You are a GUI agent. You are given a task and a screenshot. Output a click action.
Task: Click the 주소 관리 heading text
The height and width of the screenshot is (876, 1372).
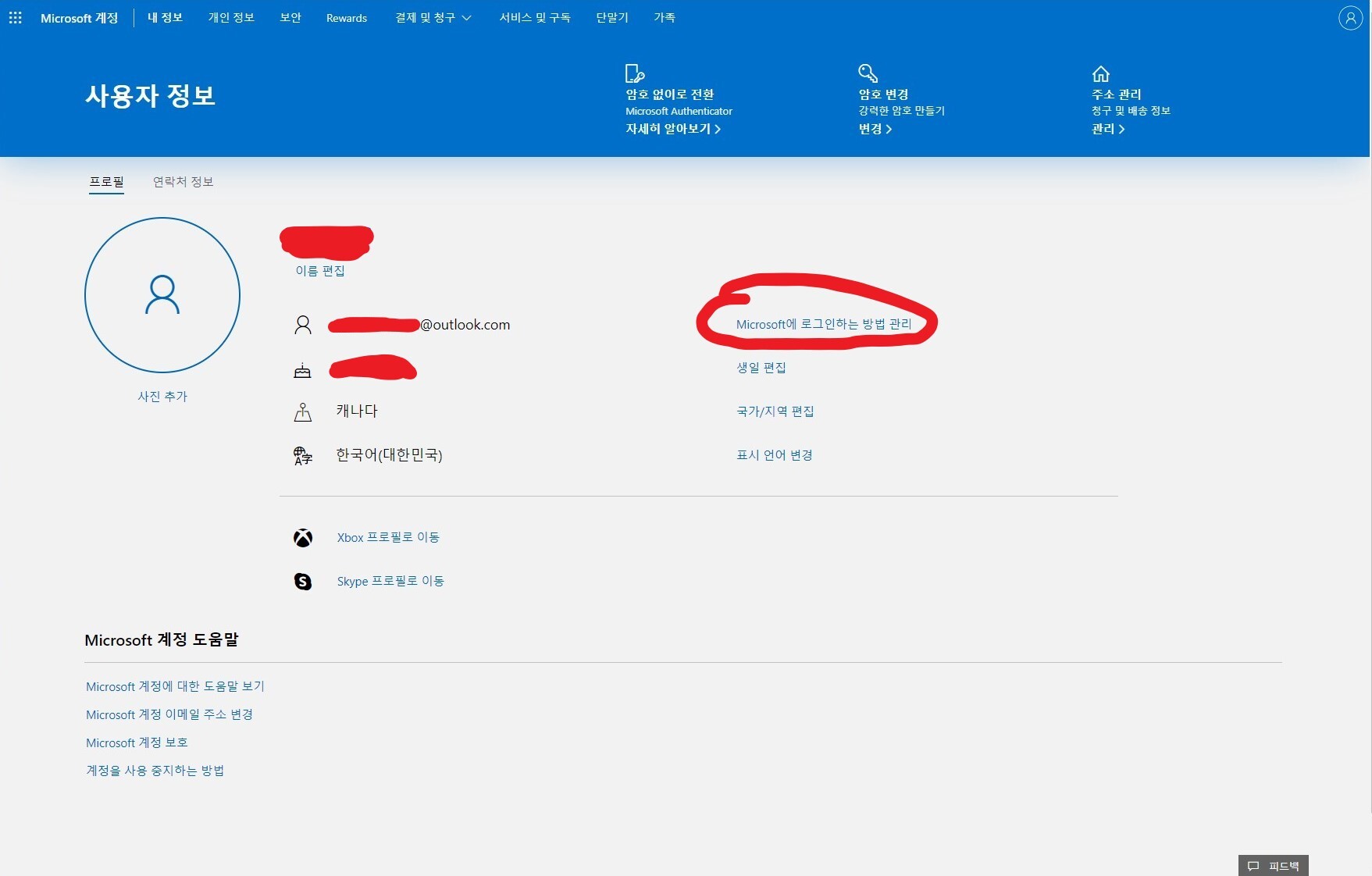tap(1116, 94)
